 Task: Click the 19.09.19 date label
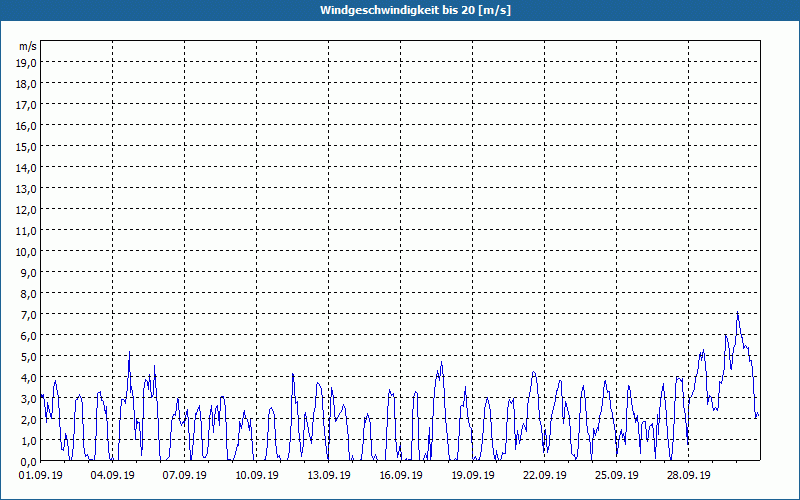click(473, 476)
